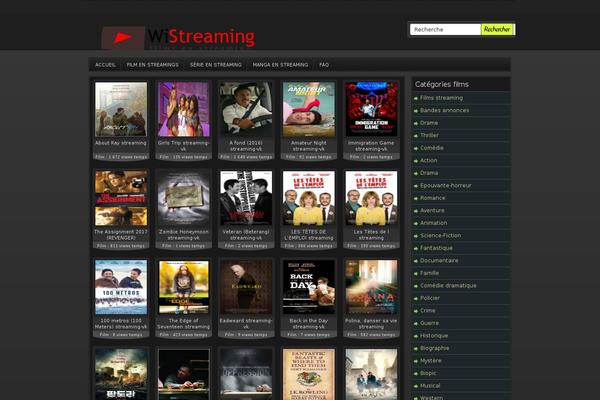Select the Romance category

click(432, 198)
